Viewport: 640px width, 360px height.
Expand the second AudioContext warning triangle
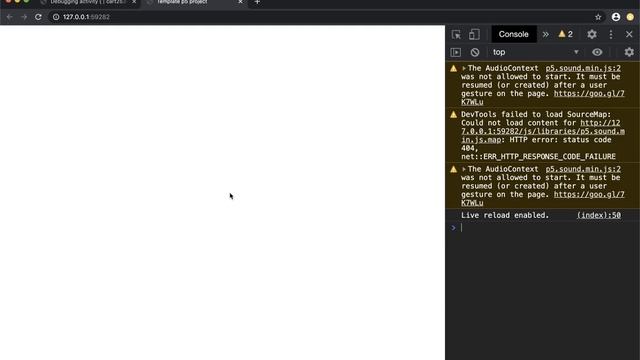(464, 169)
